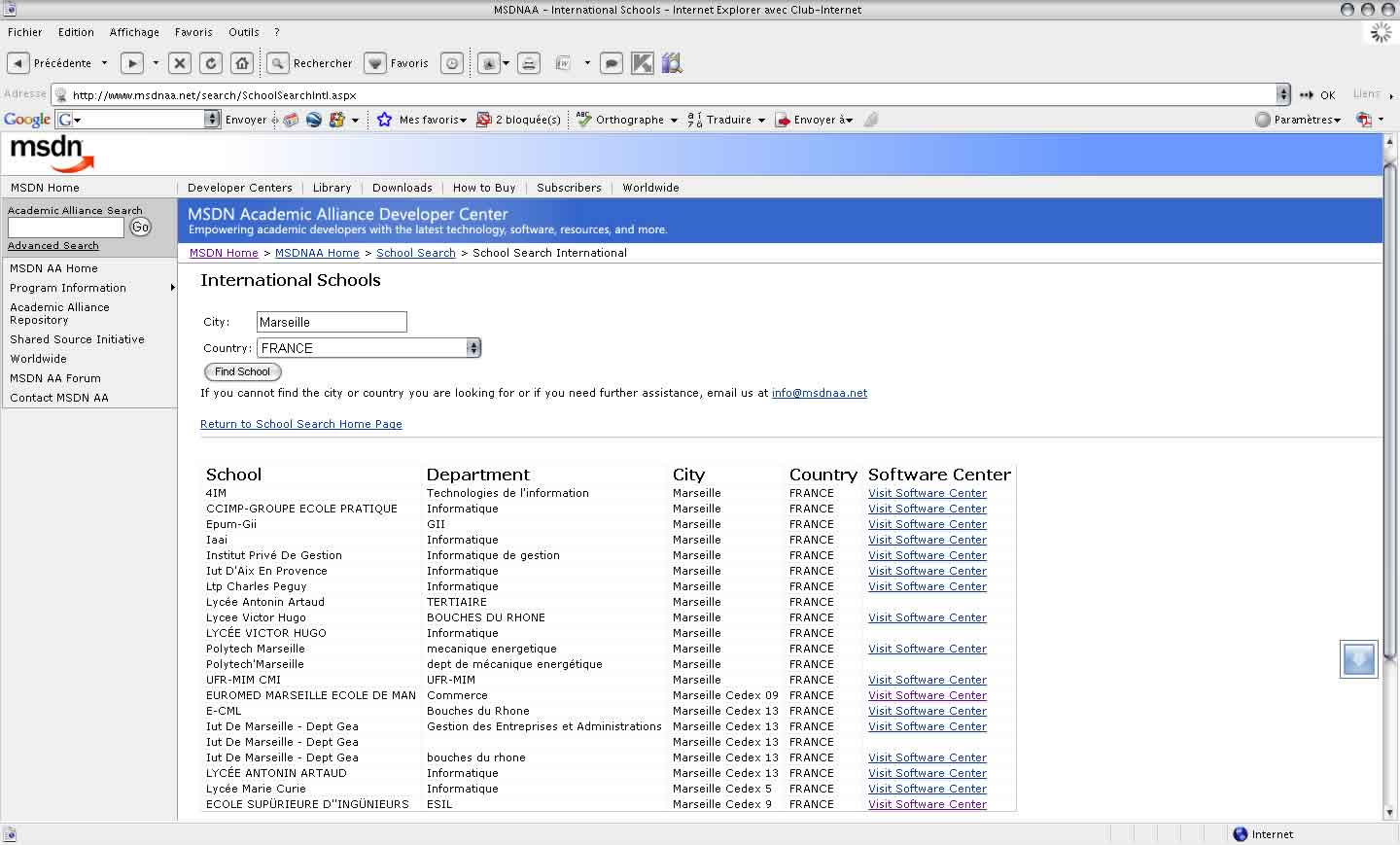
Task: Open the ? help menu
Action: tap(276, 32)
